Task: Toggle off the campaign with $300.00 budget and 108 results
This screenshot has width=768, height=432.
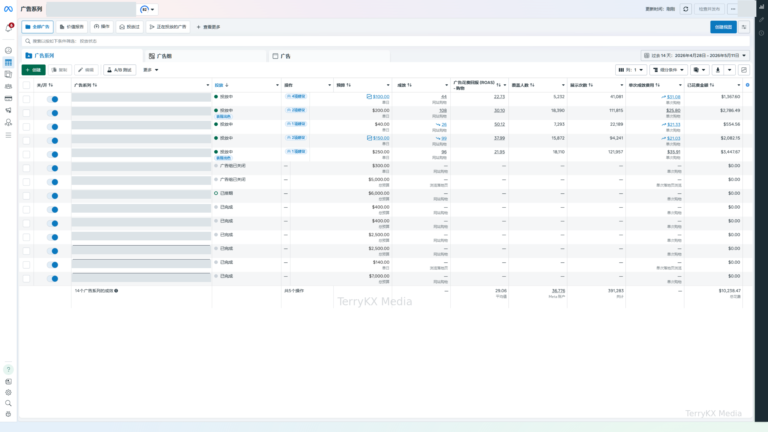Action: [52, 113]
